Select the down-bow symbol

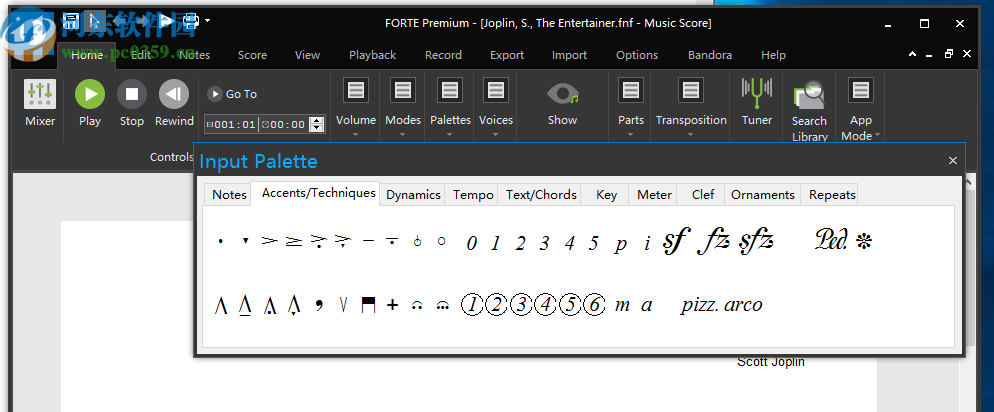coord(368,305)
